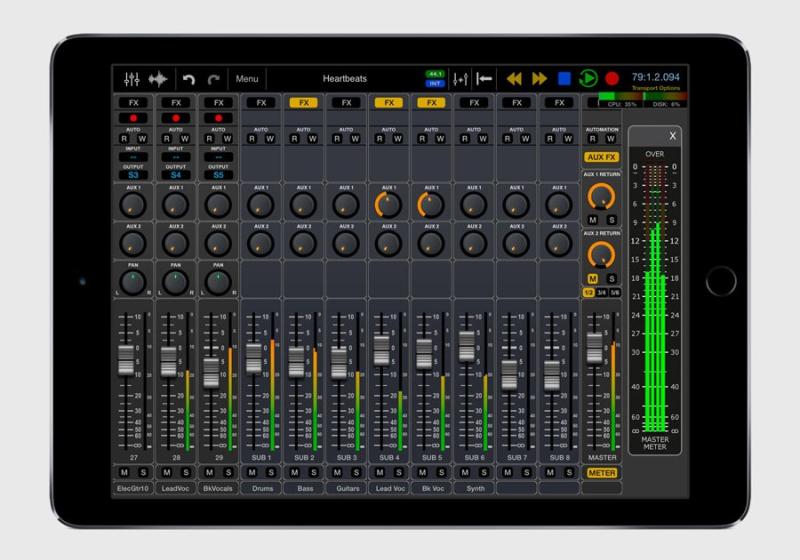
Task: Open the mixer view icon
Action: coord(132,79)
